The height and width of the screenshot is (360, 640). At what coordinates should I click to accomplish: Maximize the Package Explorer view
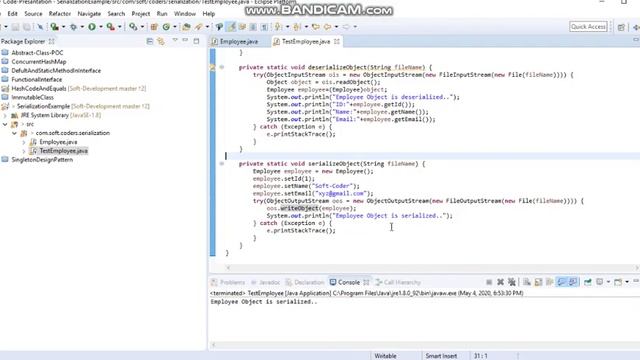(x=196, y=41)
